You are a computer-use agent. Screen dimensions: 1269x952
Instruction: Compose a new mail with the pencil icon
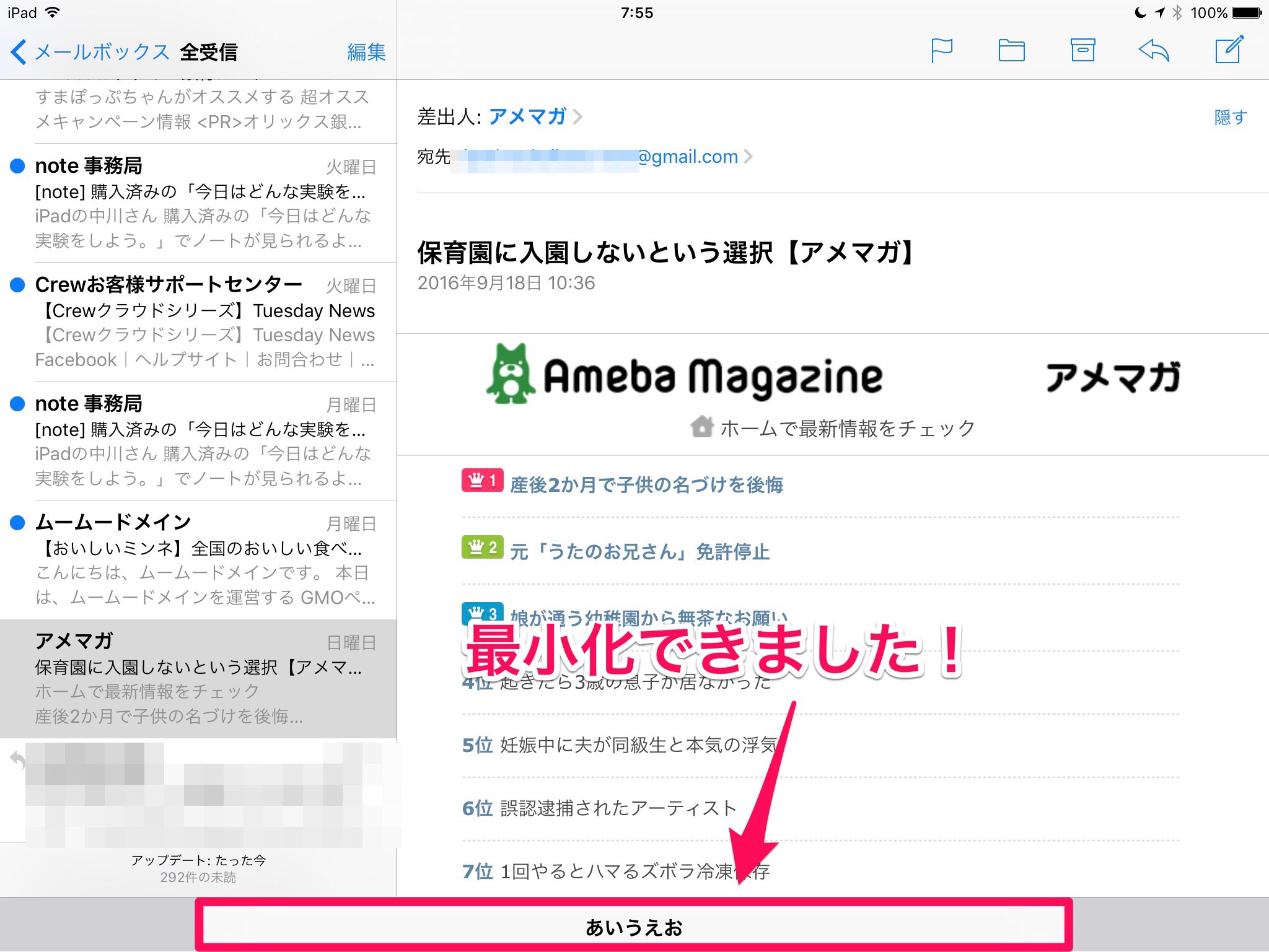tap(1229, 51)
